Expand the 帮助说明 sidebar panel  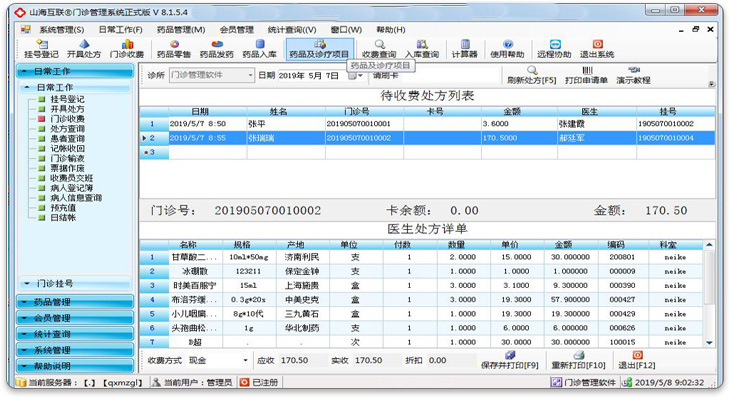[x=75, y=366]
